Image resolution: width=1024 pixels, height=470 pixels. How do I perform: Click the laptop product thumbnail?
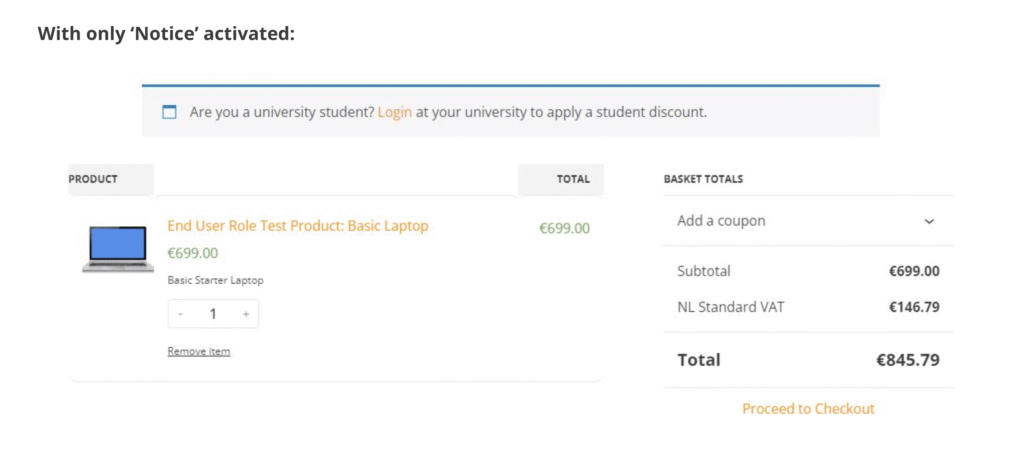pos(117,249)
